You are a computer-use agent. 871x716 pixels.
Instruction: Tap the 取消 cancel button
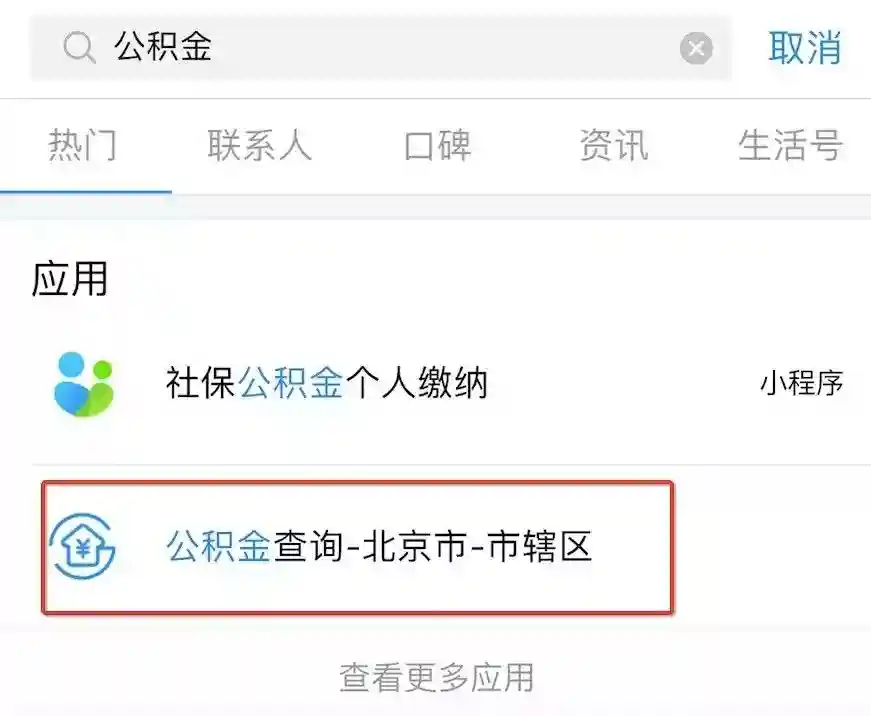804,48
